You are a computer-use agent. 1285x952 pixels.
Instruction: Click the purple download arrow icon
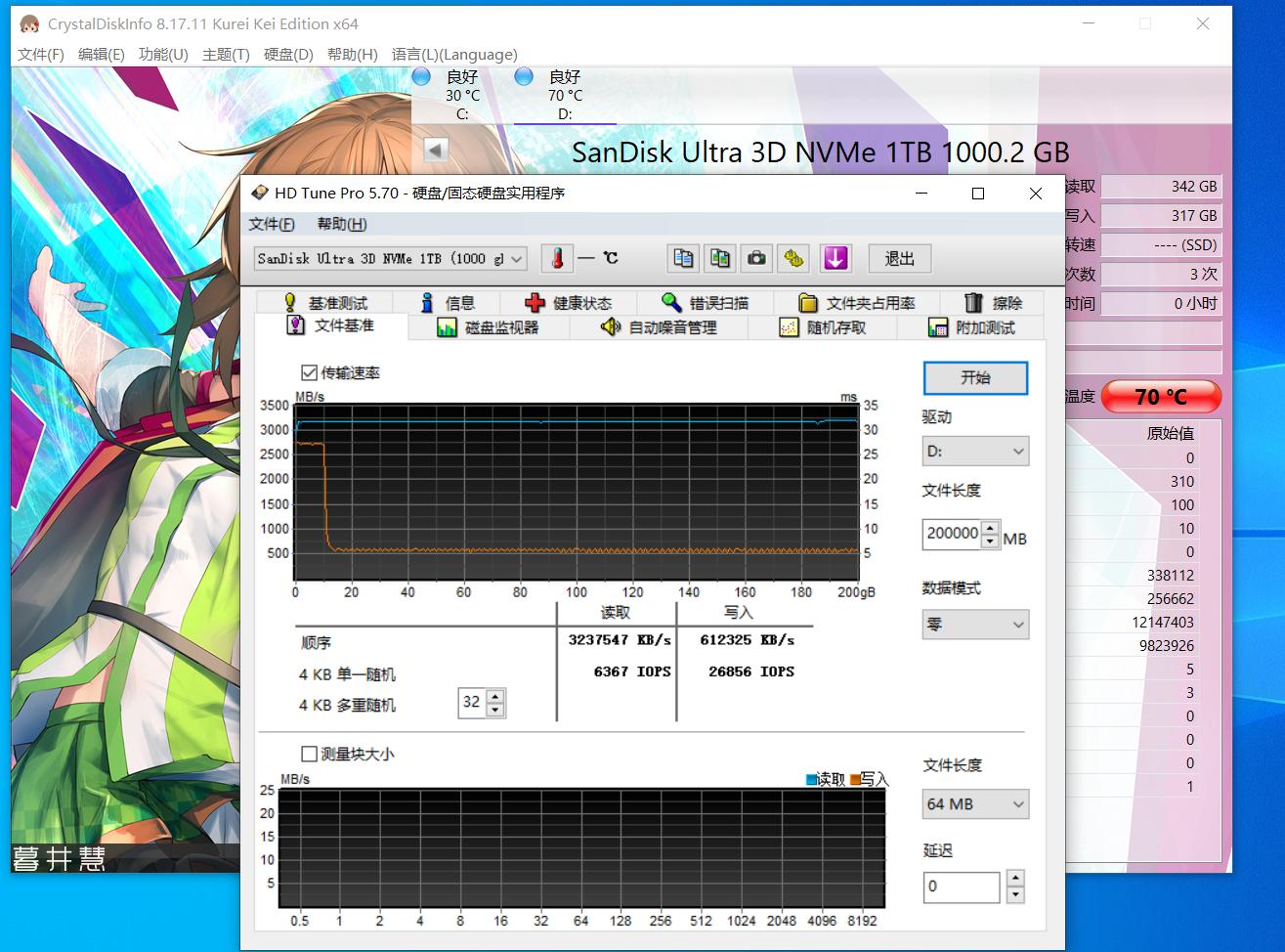pos(835,259)
